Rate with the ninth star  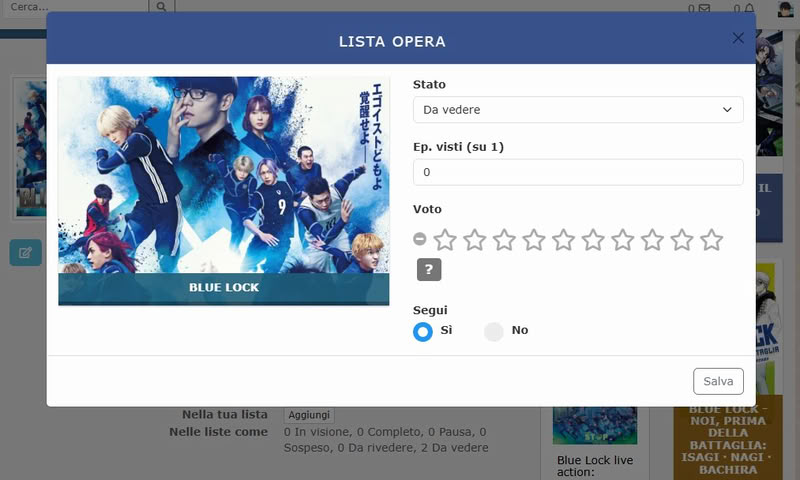(682, 240)
